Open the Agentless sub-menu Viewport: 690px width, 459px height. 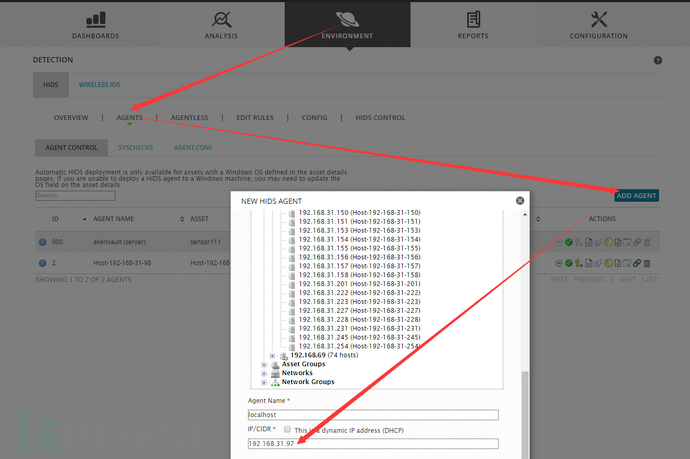point(189,118)
